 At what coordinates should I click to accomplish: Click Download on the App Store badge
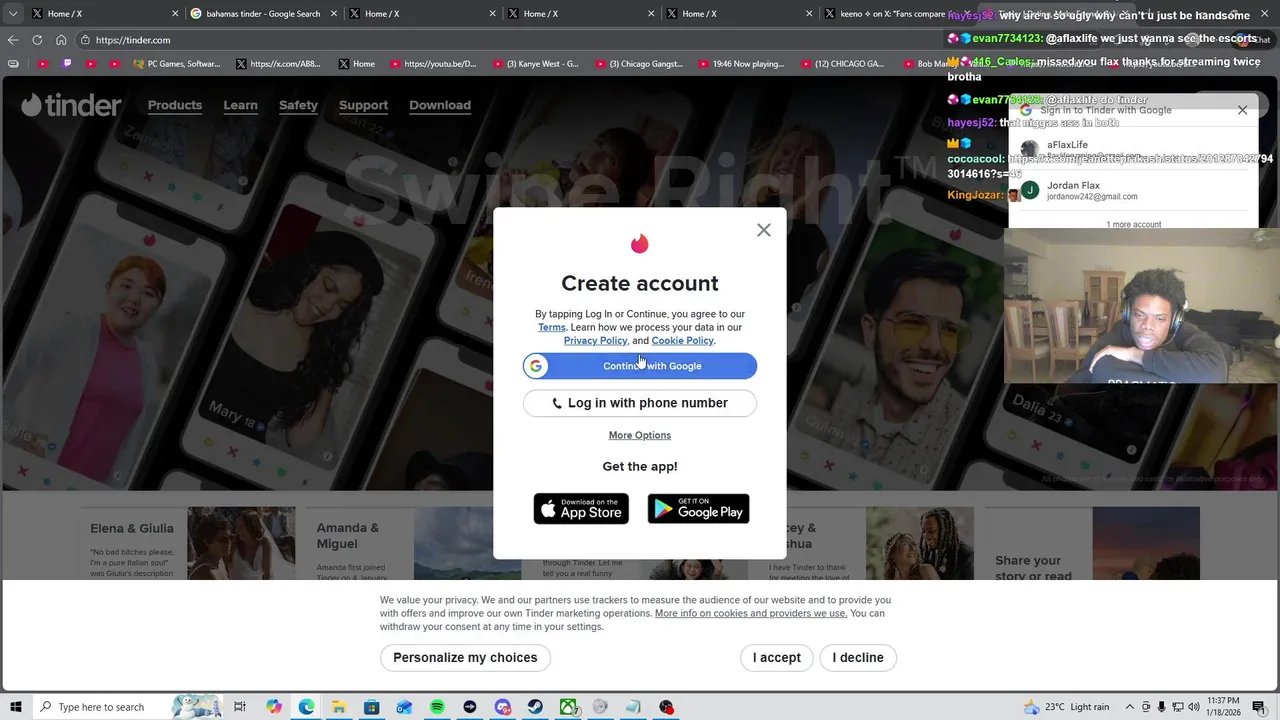581,509
